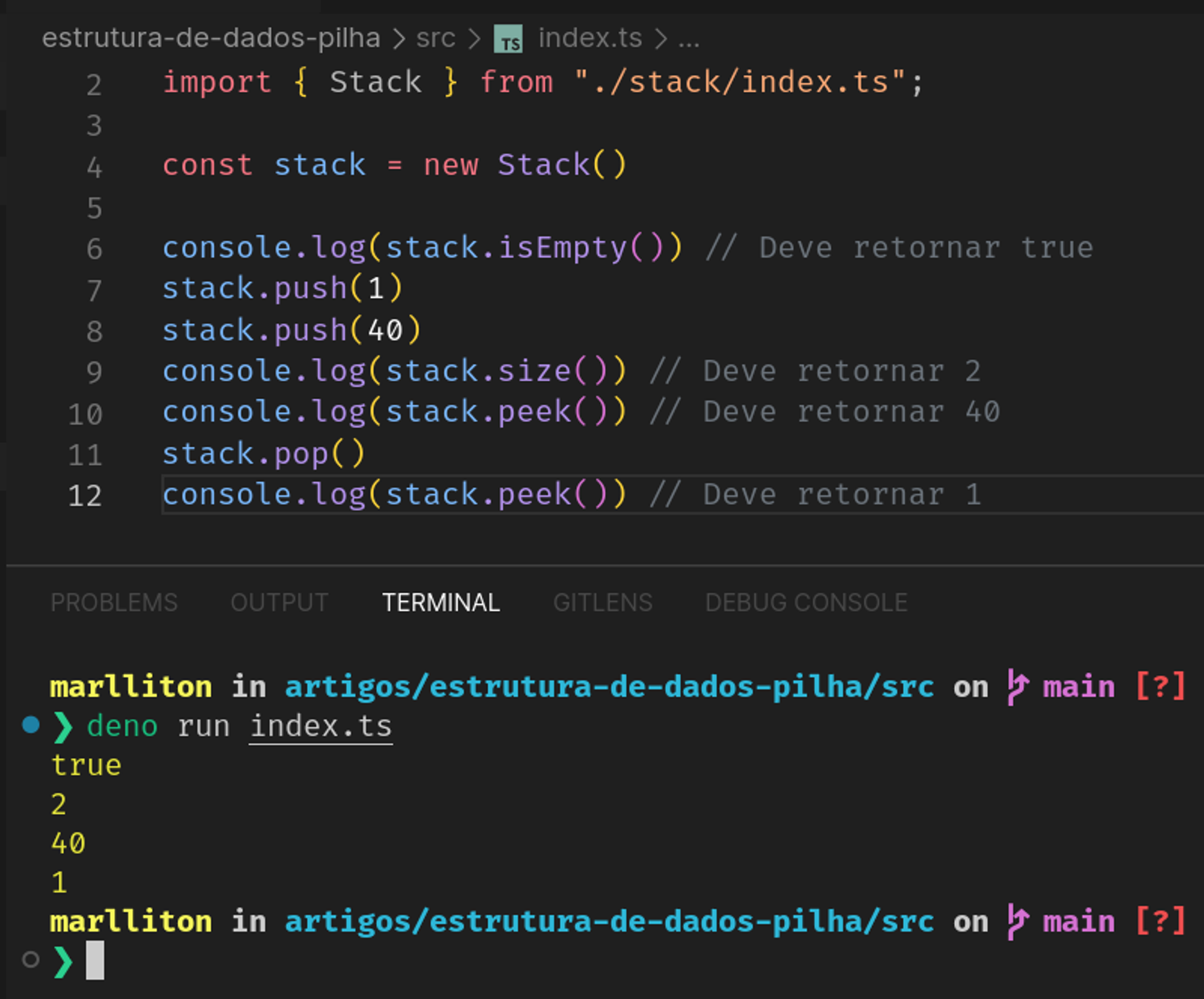Switch to the GITLENS tab
1204x999 pixels.
click(603, 602)
